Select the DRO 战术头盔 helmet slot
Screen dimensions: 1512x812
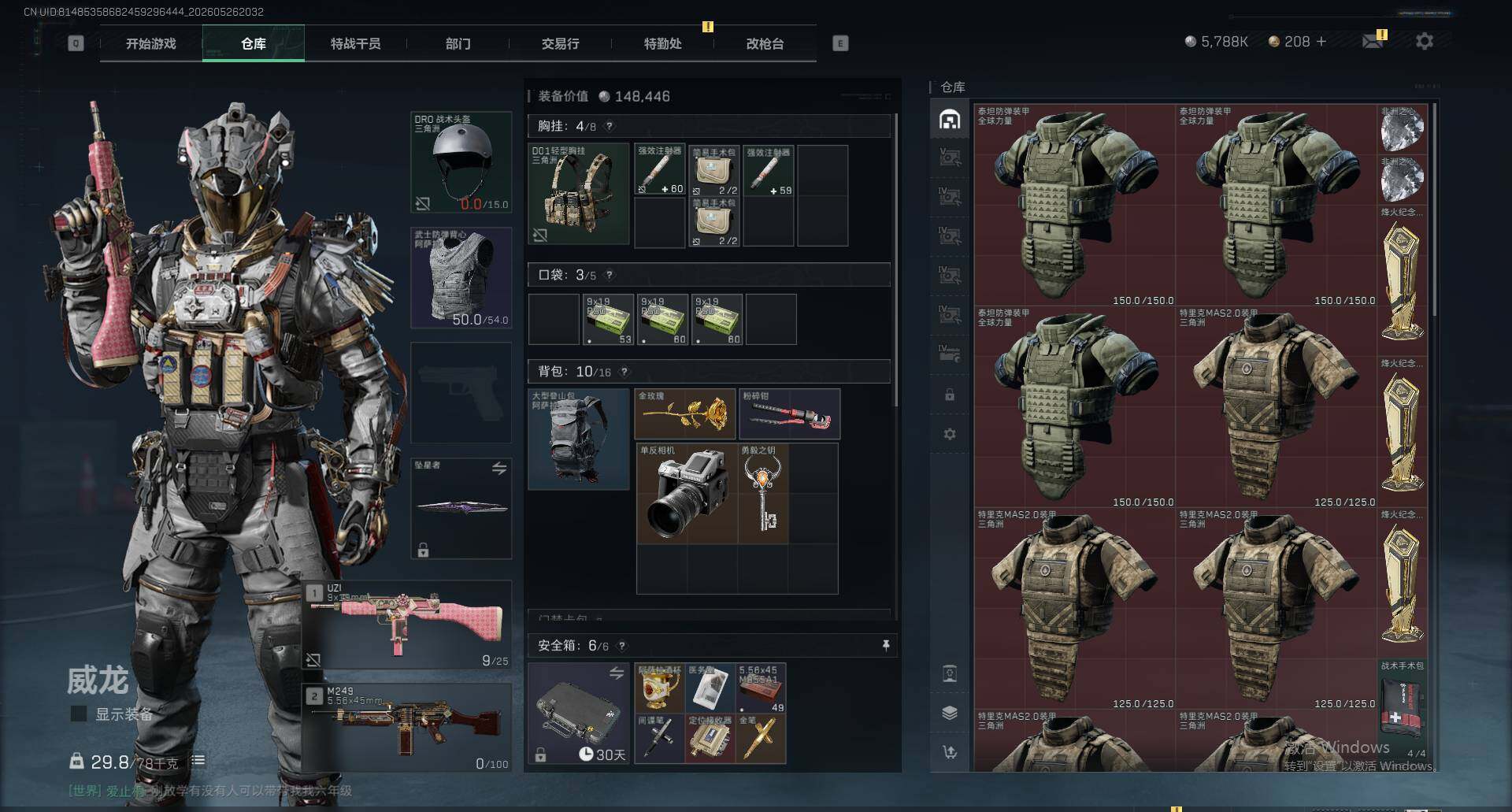[x=461, y=162]
